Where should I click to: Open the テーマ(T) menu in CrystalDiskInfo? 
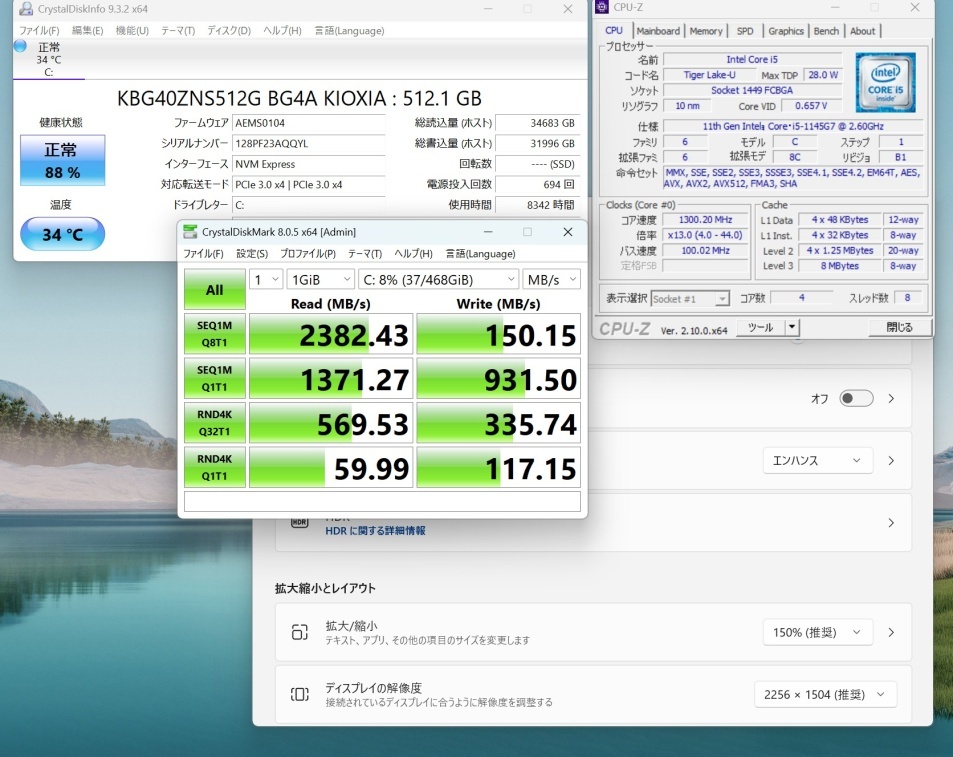point(178,31)
